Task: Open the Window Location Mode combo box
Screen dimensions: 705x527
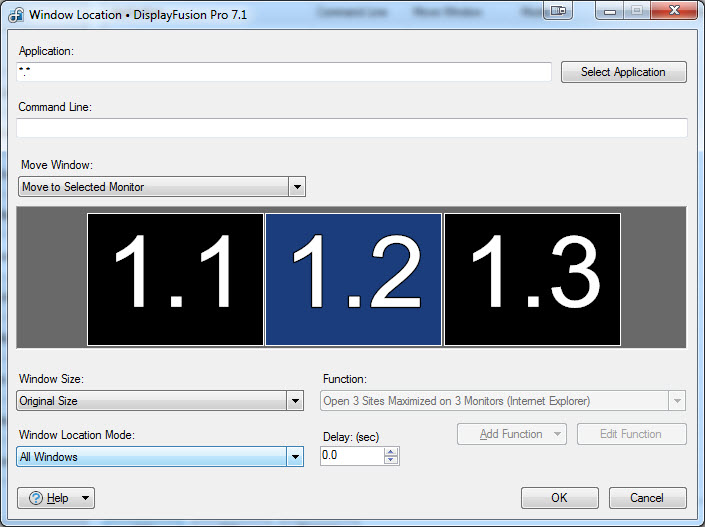Action: coord(161,457)
